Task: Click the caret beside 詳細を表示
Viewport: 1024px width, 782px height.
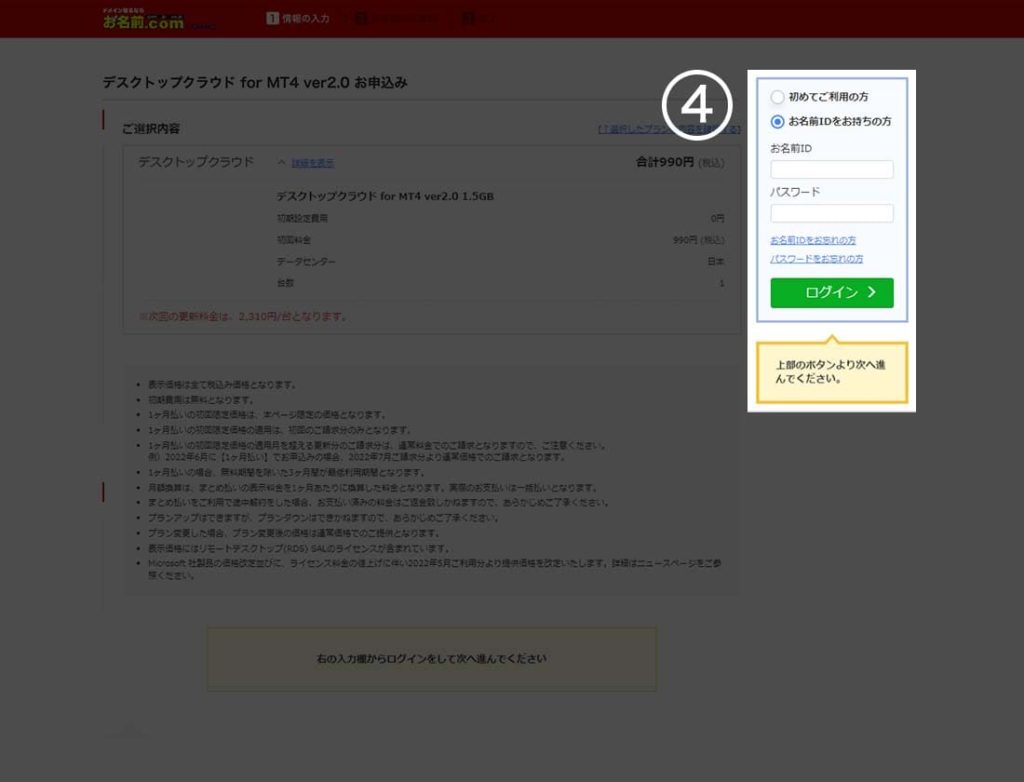Action: point(281,162)
